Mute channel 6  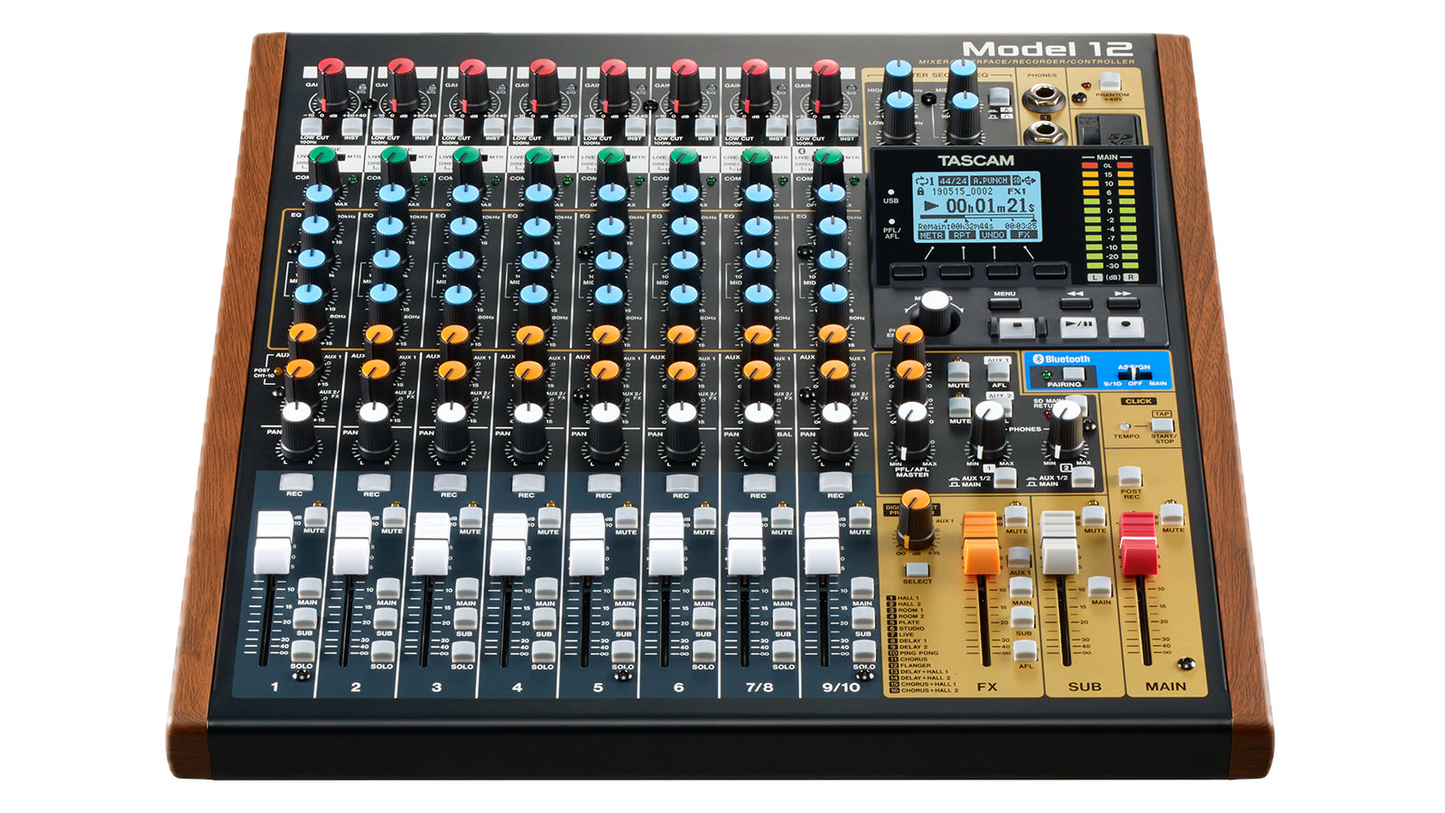pos(705,517)
